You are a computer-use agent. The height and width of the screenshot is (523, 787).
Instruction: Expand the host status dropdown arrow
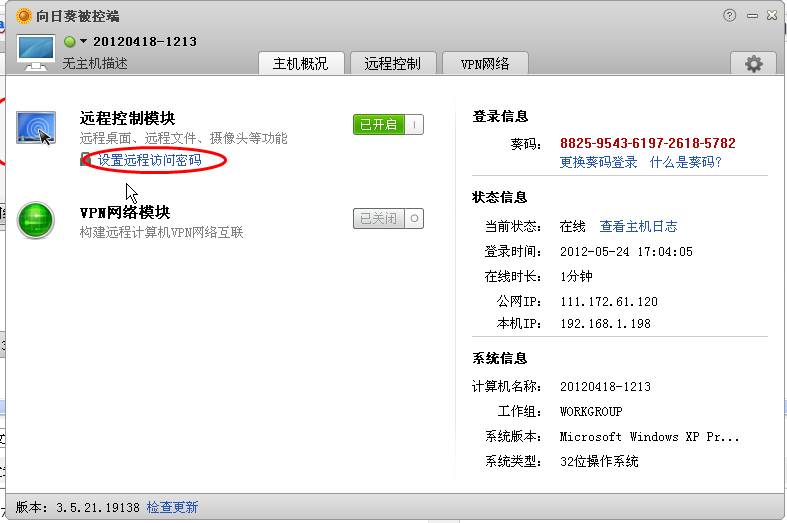83,41
